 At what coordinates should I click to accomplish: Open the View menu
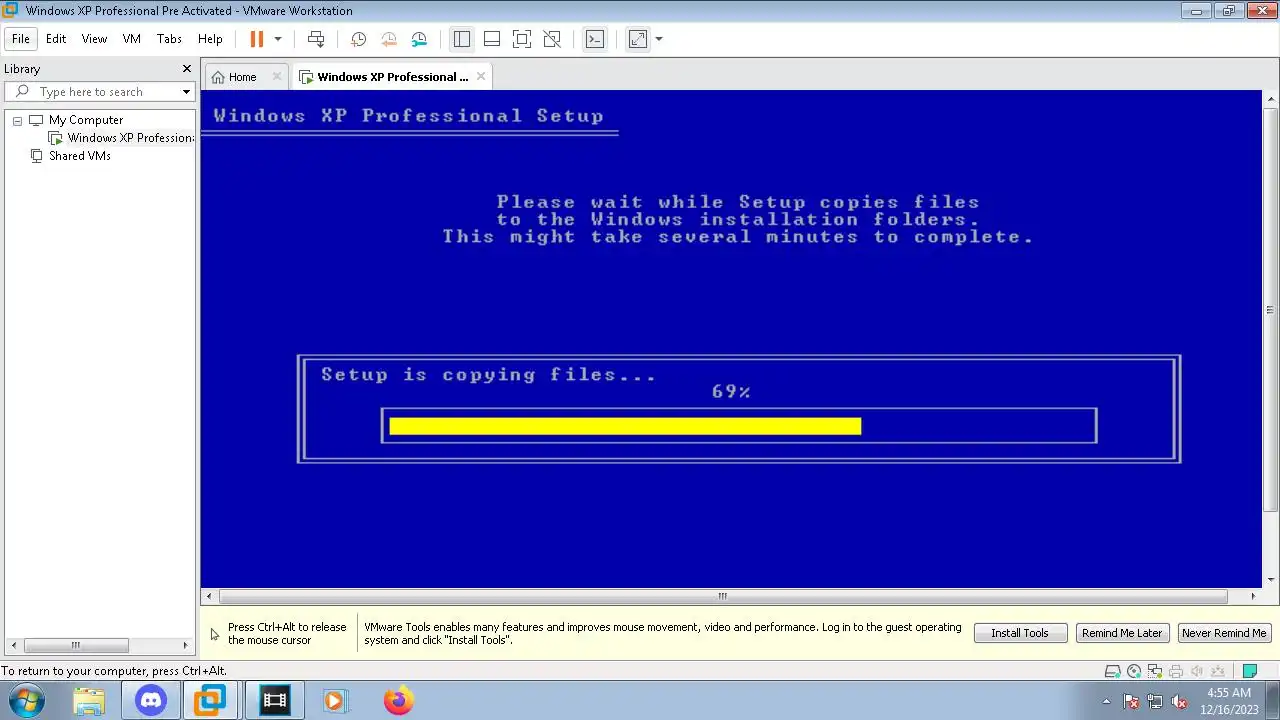pyautogui.click(x=94, y=39)
